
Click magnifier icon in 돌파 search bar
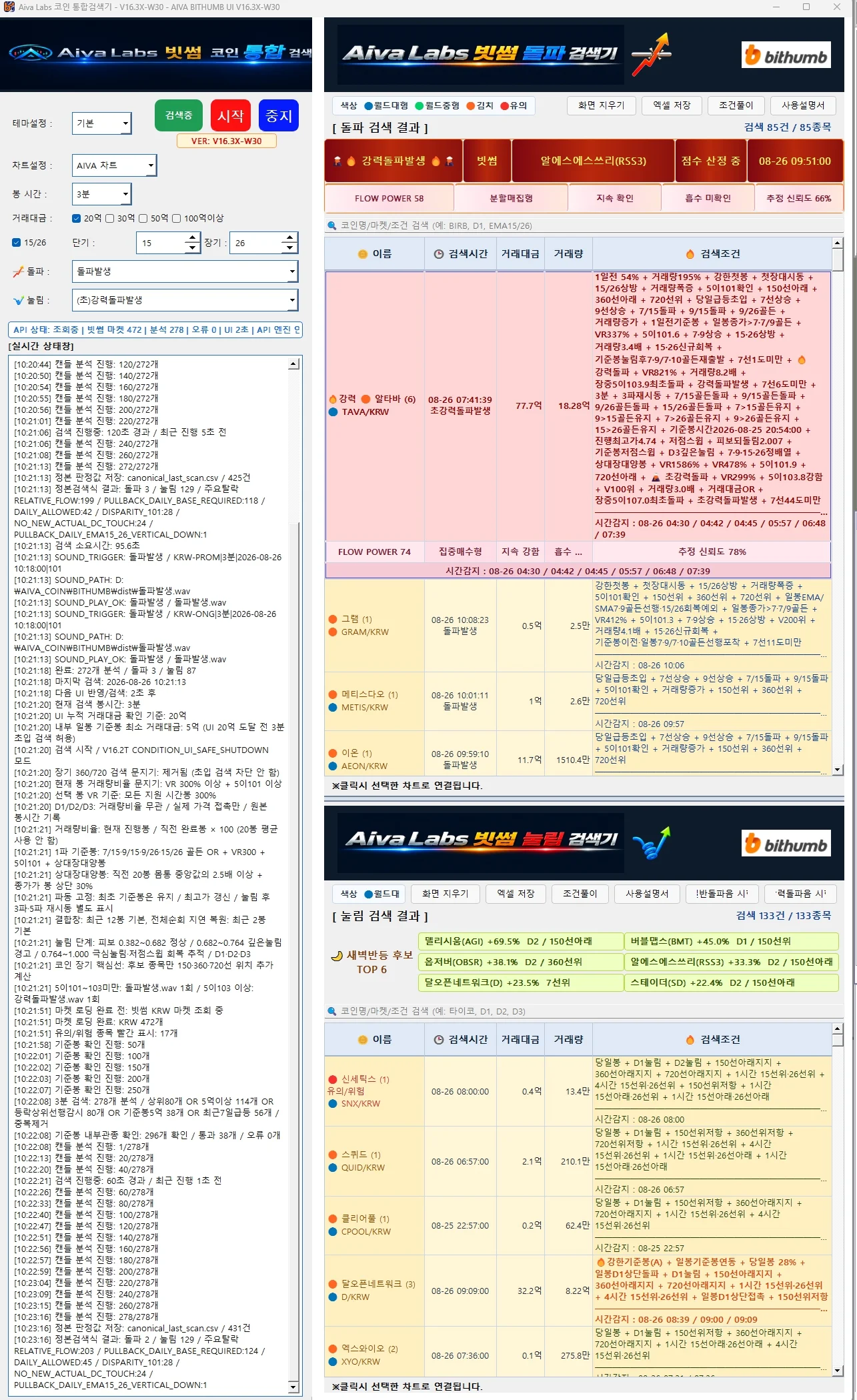[332, 225]
